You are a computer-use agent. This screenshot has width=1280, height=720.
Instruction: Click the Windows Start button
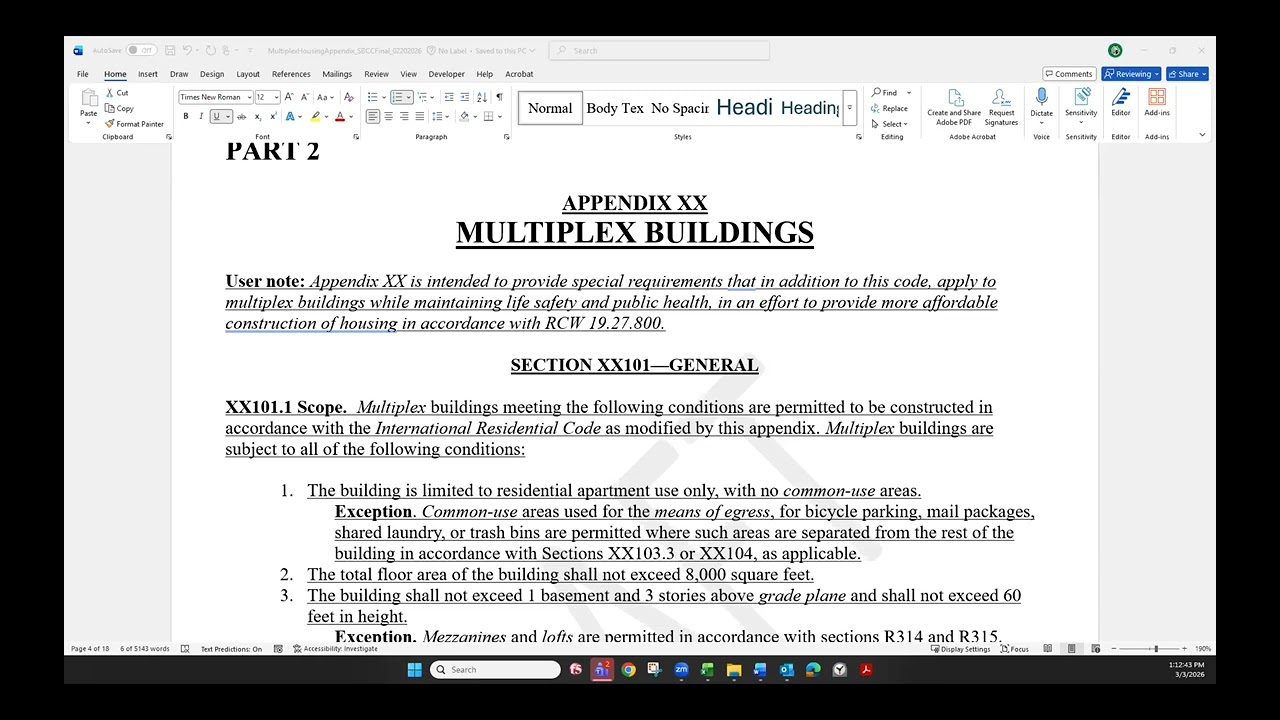(415, 670)
